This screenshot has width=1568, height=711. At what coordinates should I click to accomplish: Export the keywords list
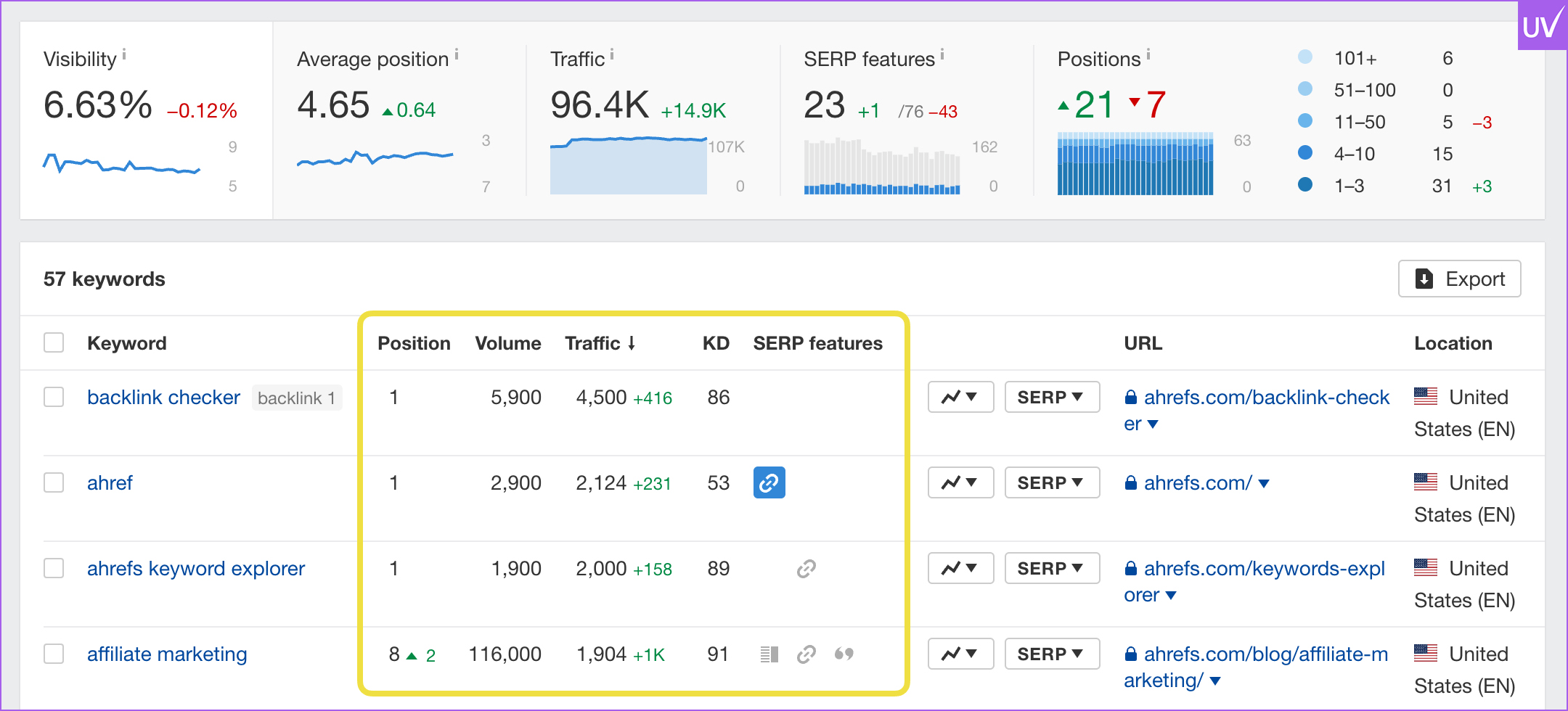[x=1459, y=279]
